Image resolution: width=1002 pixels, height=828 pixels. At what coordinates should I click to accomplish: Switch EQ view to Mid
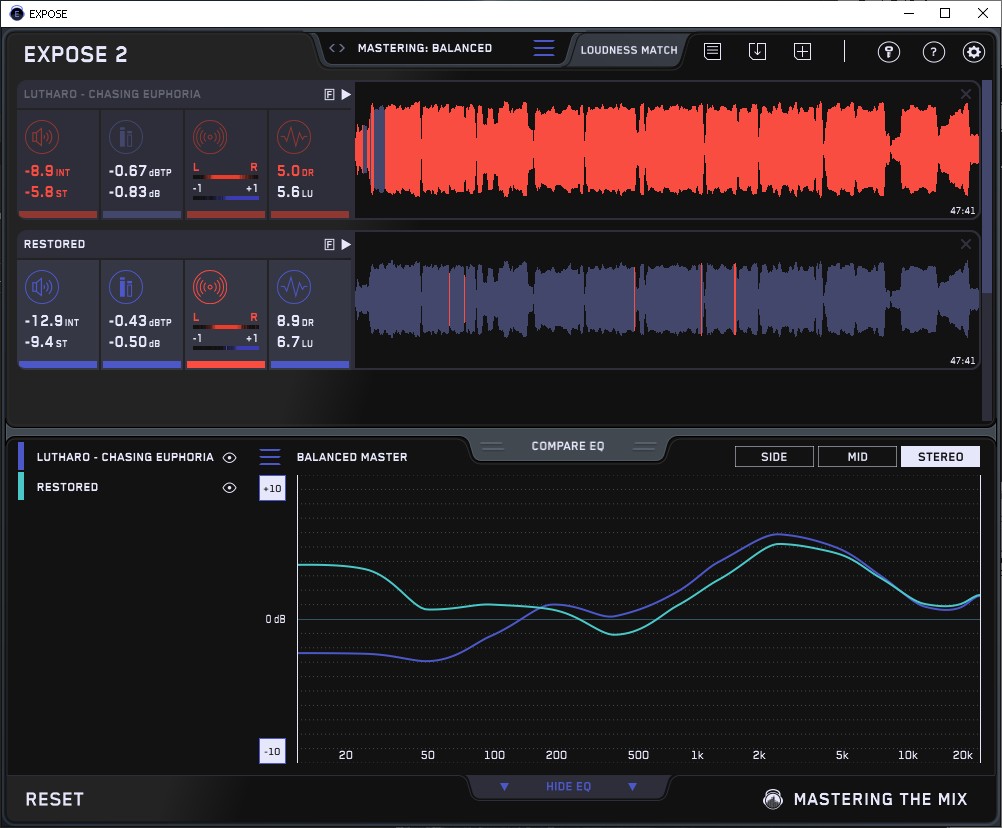(x=856, y=457)
